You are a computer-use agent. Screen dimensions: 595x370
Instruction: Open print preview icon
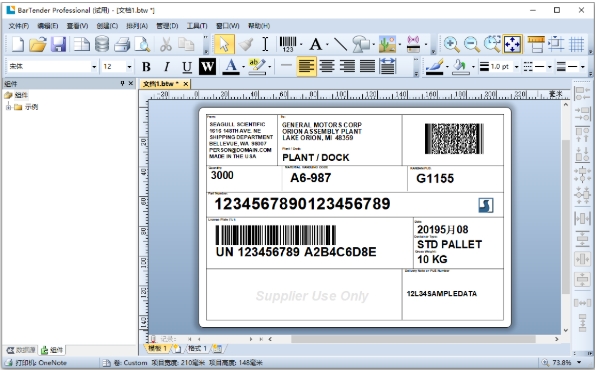142,44
